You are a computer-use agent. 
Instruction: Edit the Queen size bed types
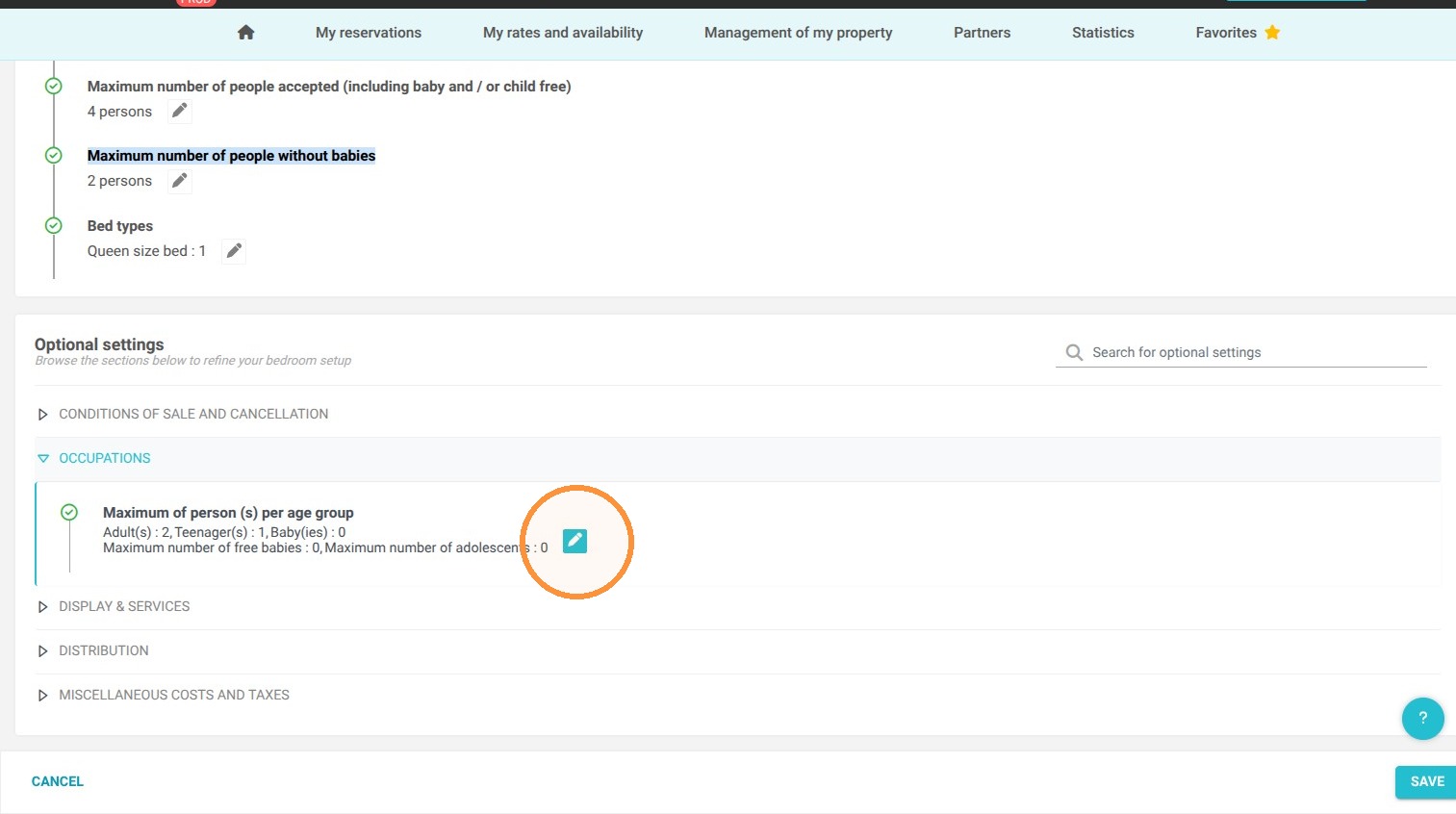point(234,251)
